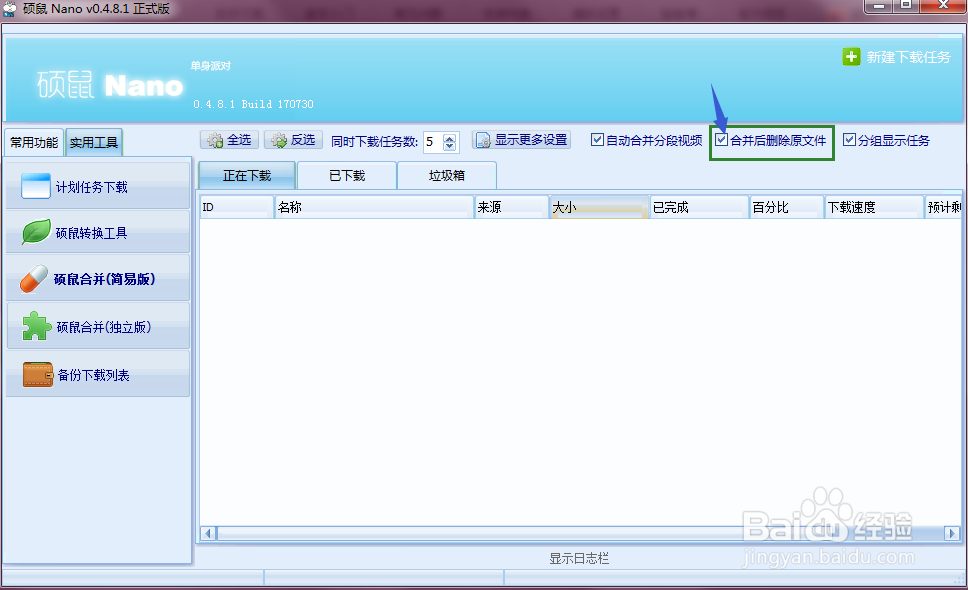968x590 pixels.
Task: Click 新建下载任务 label text
Action: point(908,57)
